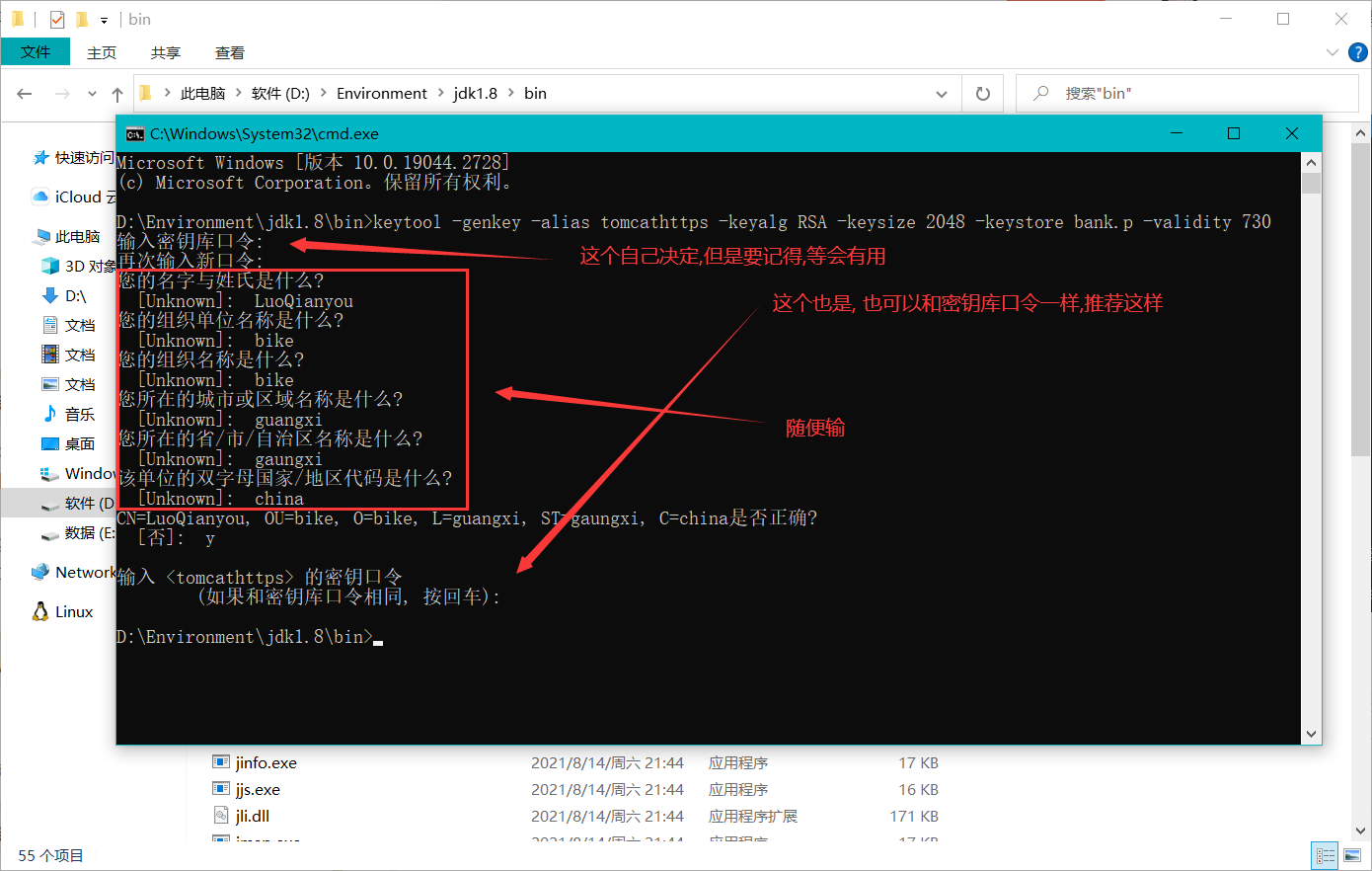Select the jinfo.exe file

pos(266,763)
